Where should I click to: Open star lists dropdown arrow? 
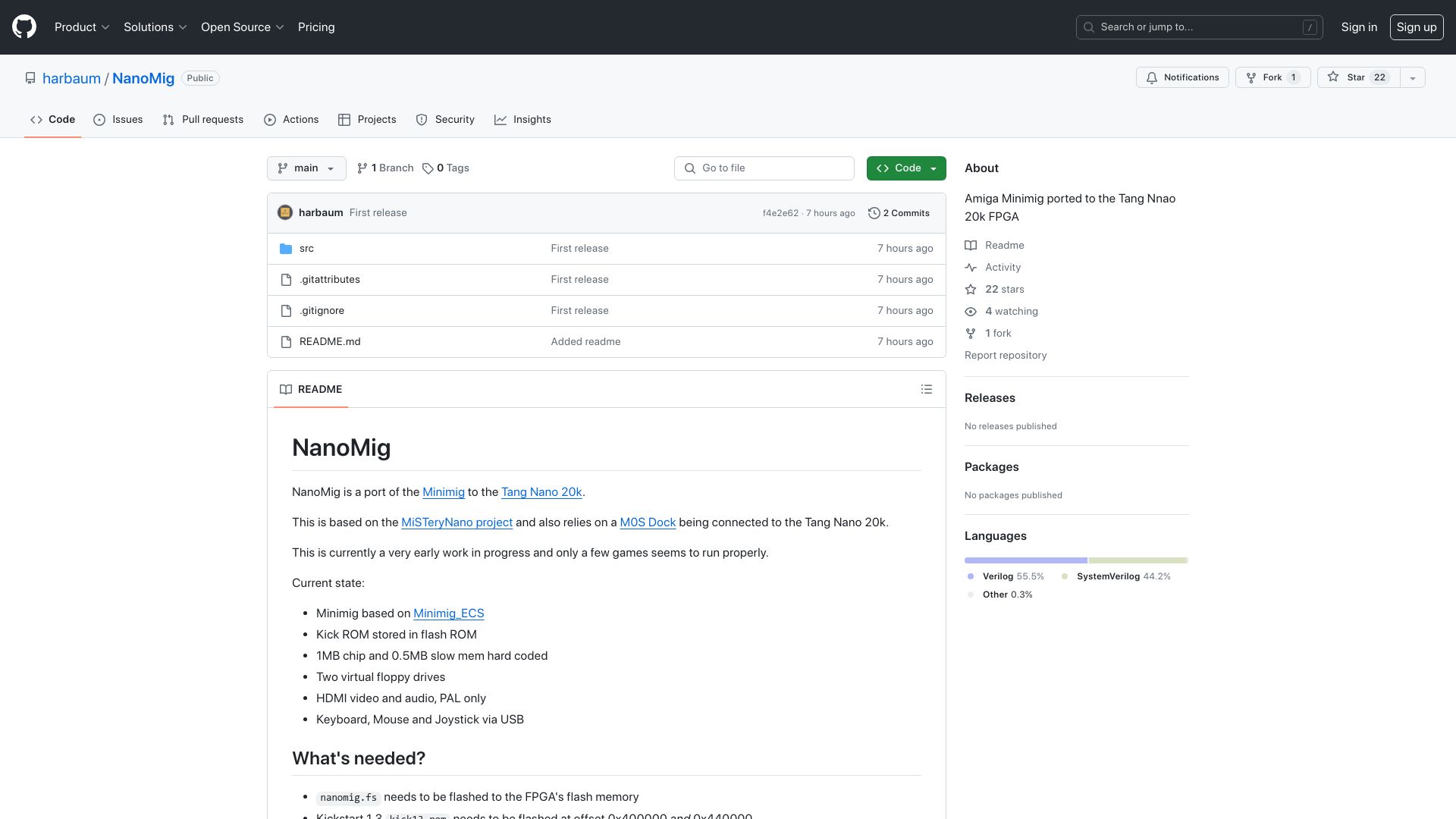1412,77
